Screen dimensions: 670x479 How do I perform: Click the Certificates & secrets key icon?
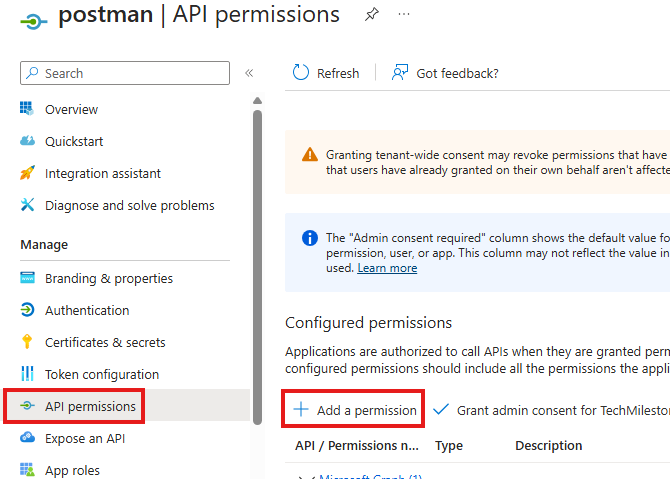[x=27, y=342]
